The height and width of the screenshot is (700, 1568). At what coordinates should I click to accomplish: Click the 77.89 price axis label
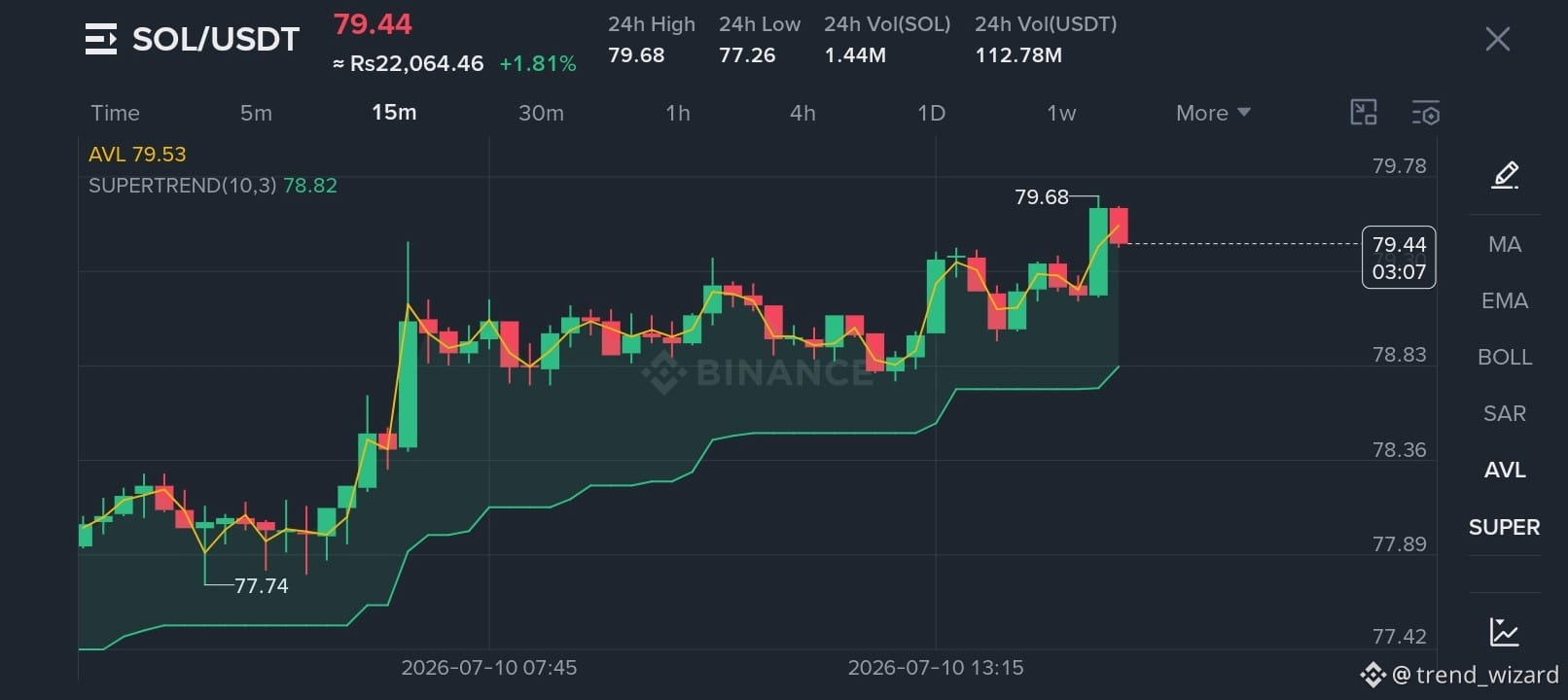coord(1400,544)
